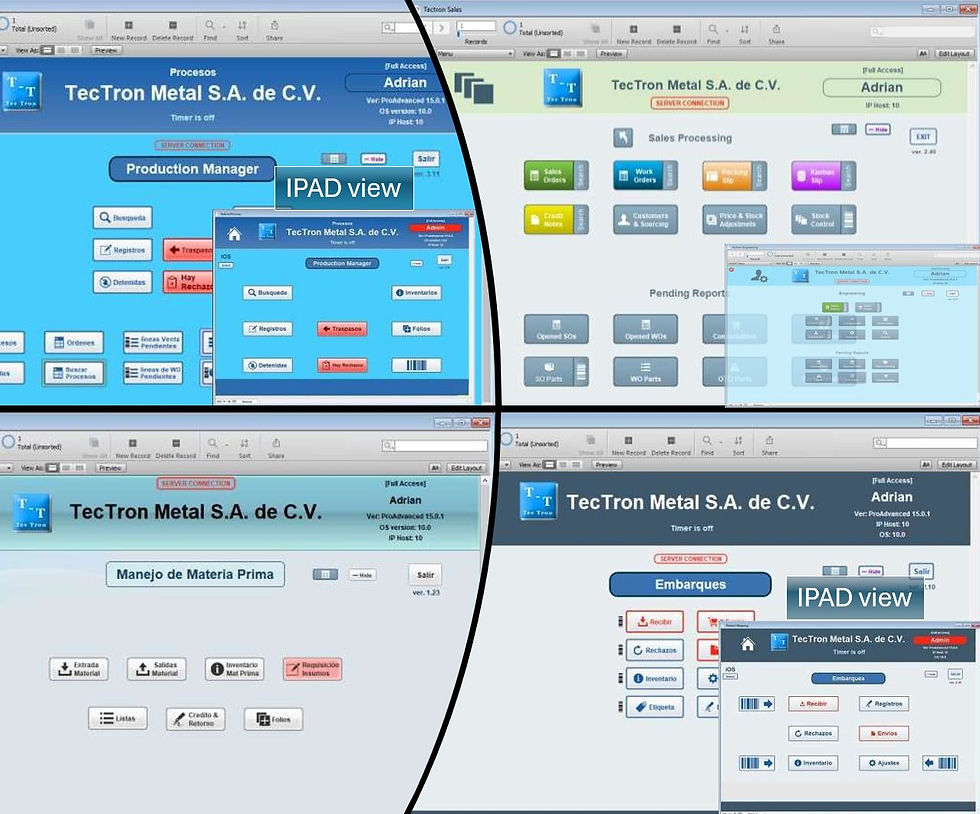Open Price & Stock Adjustments tile
This screenshot has height=814, width=980.
(734, 219)
